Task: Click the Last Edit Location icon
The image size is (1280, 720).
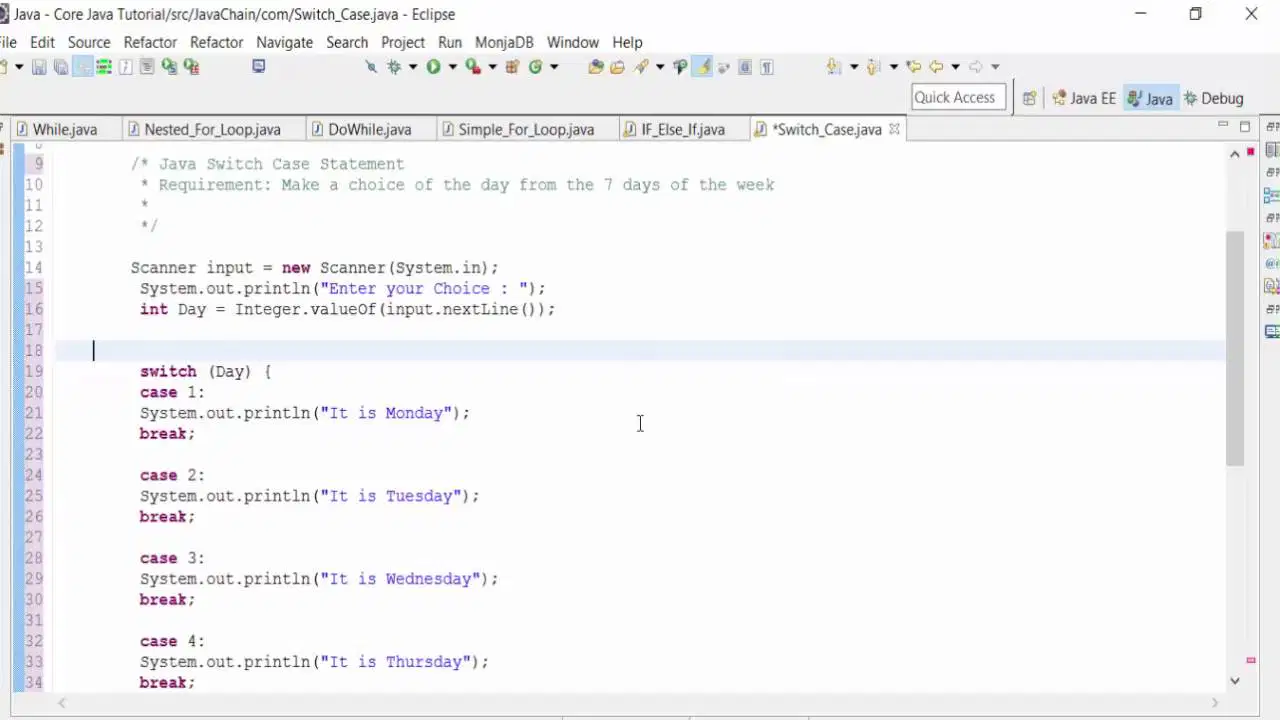Action: click(913, 67)
